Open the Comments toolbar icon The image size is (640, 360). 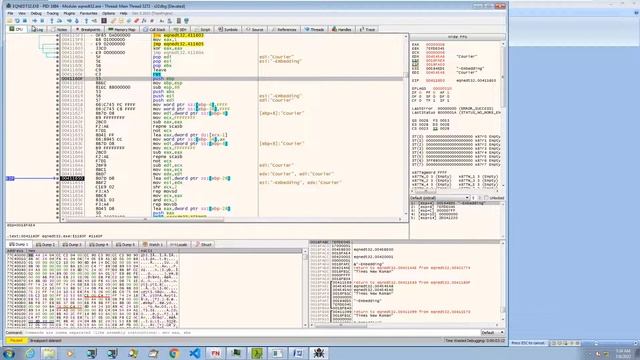121,20
